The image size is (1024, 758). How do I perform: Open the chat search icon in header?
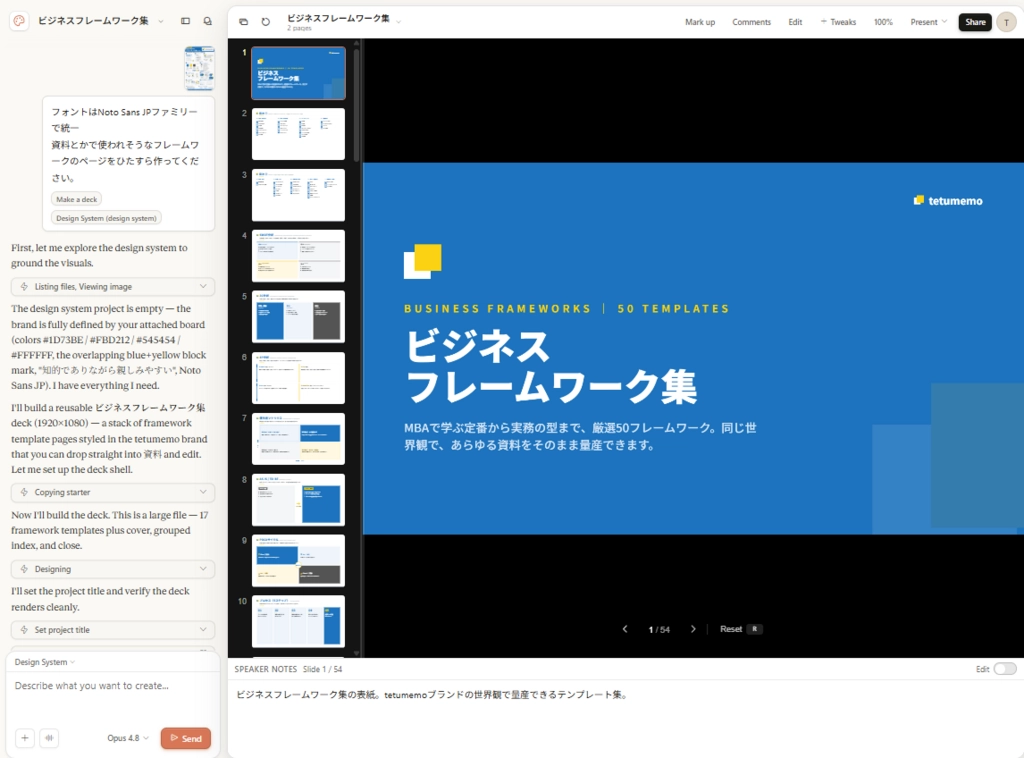(x=208, y=21)
